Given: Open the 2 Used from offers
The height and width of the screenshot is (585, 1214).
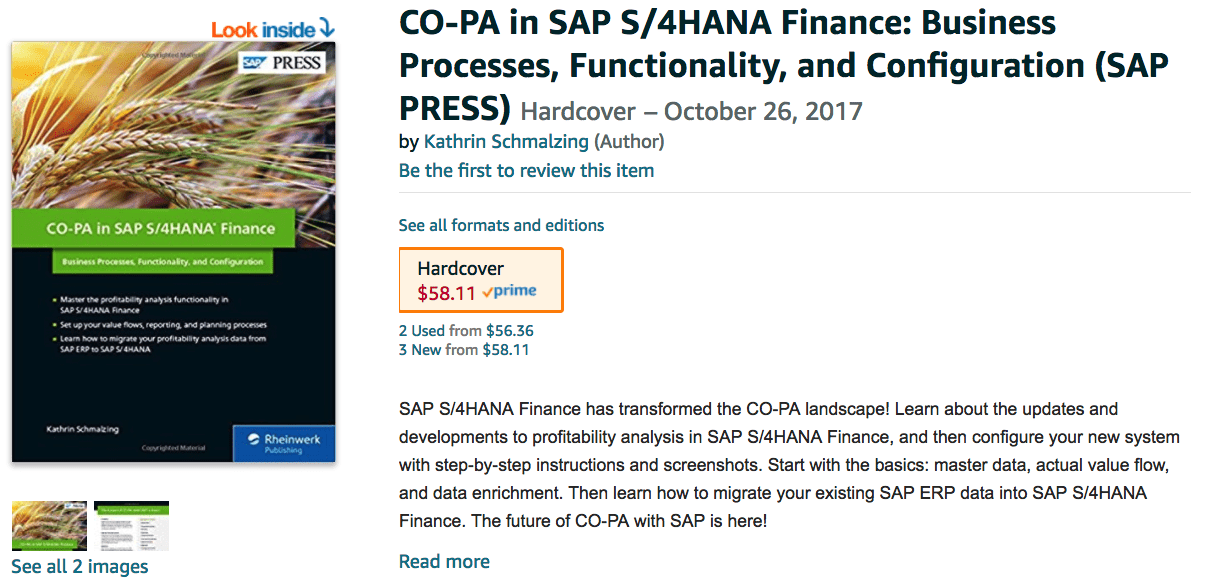Looking at the screenshot, I should [440, 331].
